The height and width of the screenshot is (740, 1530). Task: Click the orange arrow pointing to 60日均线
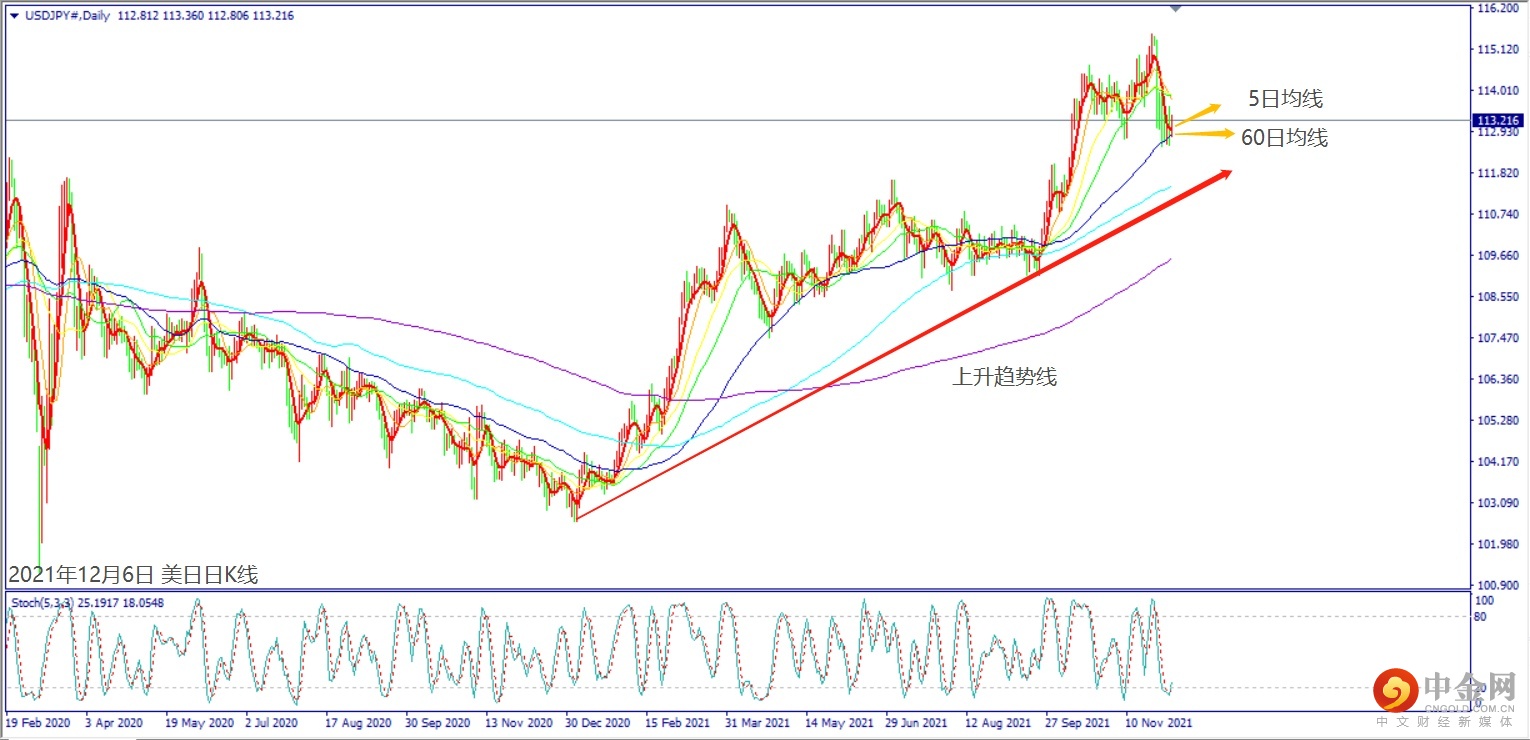(1203, 133)
